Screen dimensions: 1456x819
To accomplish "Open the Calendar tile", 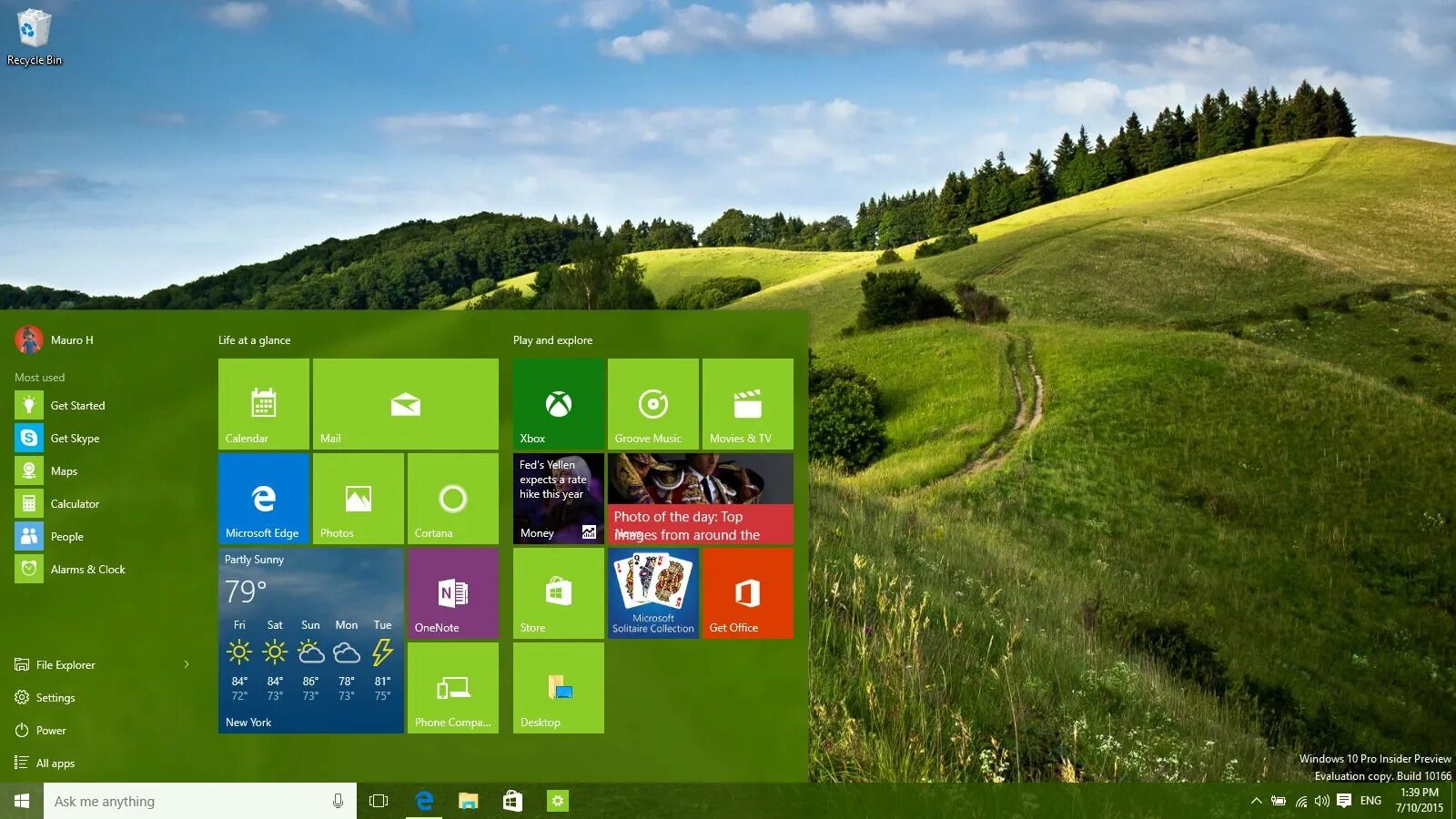I will click(264, 404).
